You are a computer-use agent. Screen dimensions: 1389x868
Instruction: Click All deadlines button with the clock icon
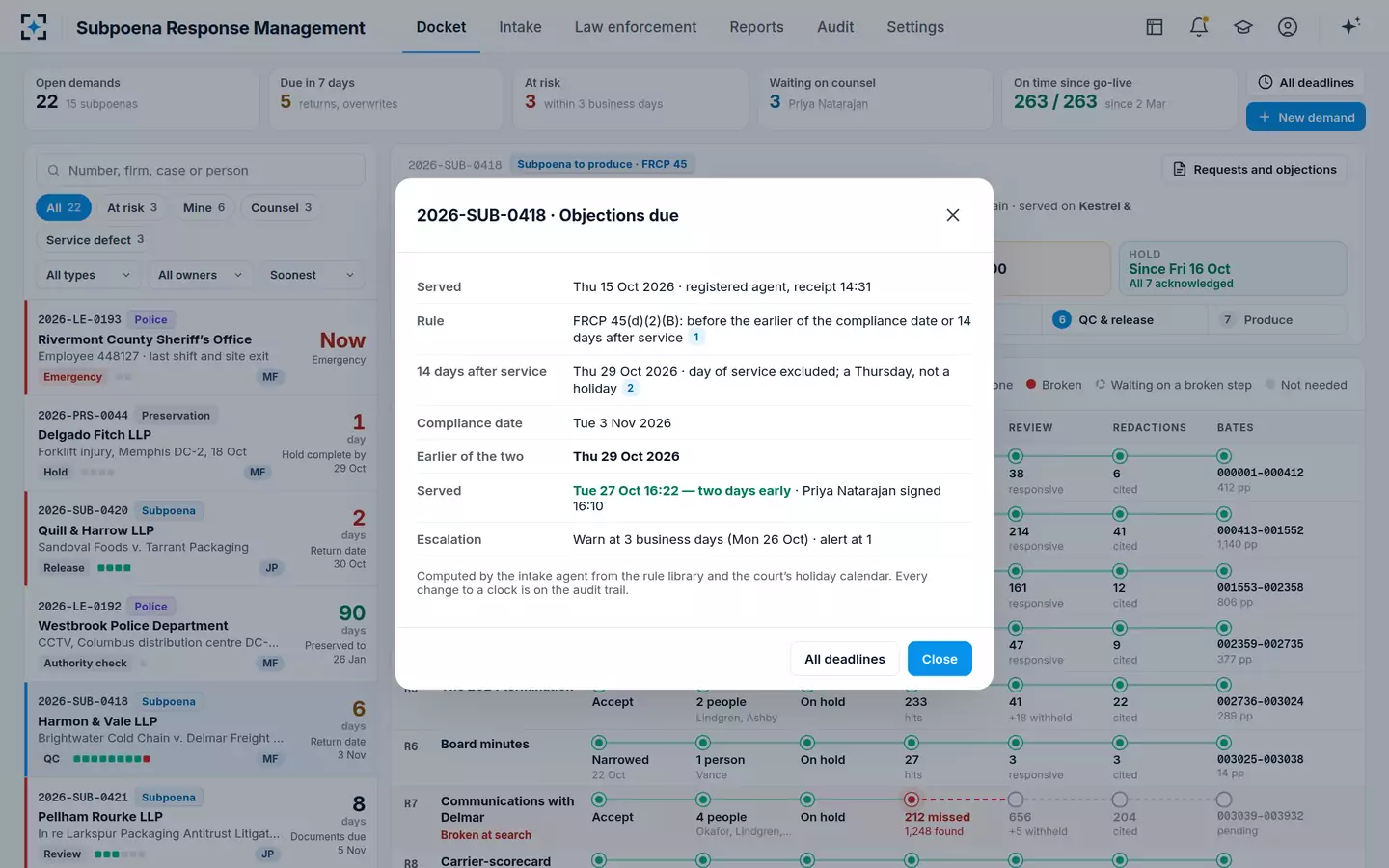pyautogui.click(x=1306, y=83)
